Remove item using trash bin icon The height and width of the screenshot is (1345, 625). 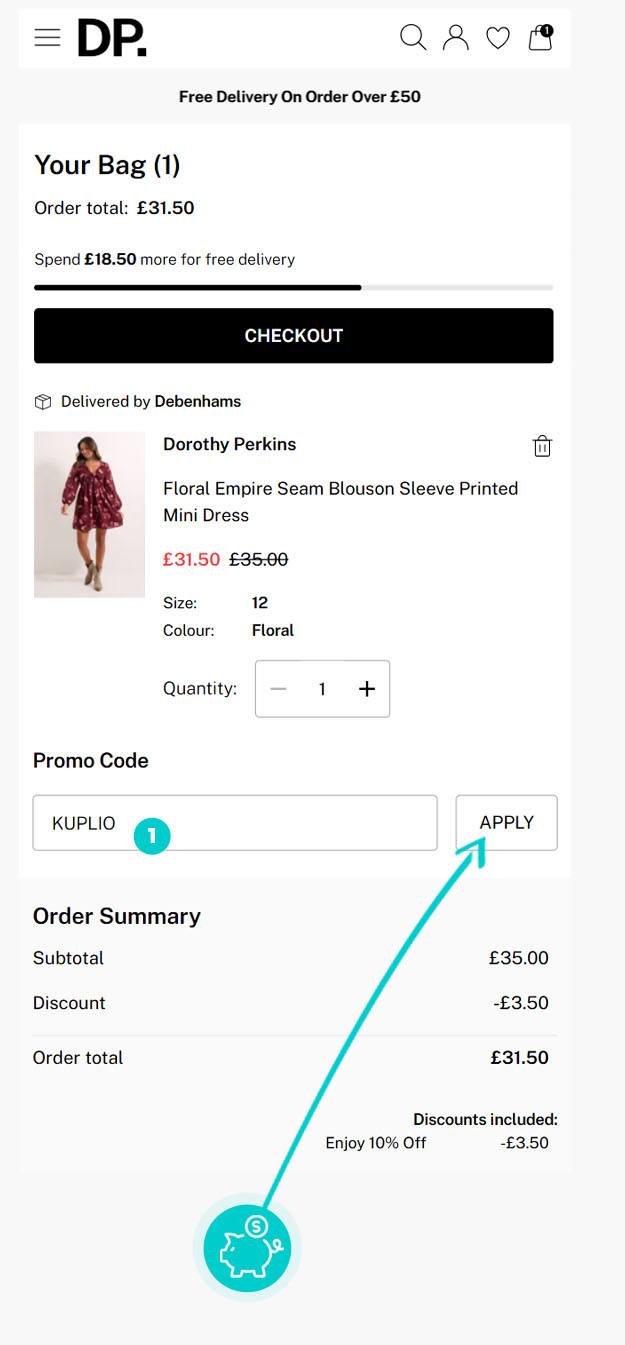pos(541,446)
